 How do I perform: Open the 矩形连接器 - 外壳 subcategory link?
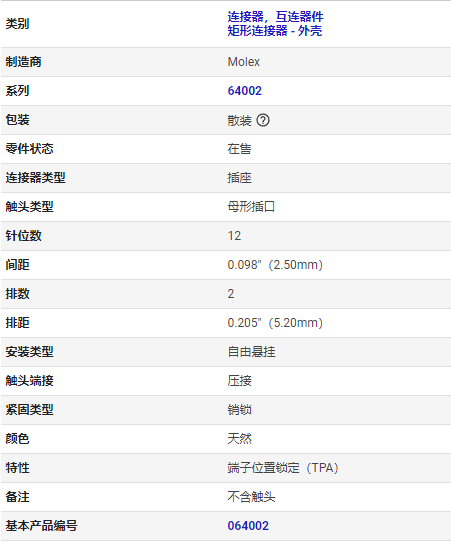click(x=275, y=31)
